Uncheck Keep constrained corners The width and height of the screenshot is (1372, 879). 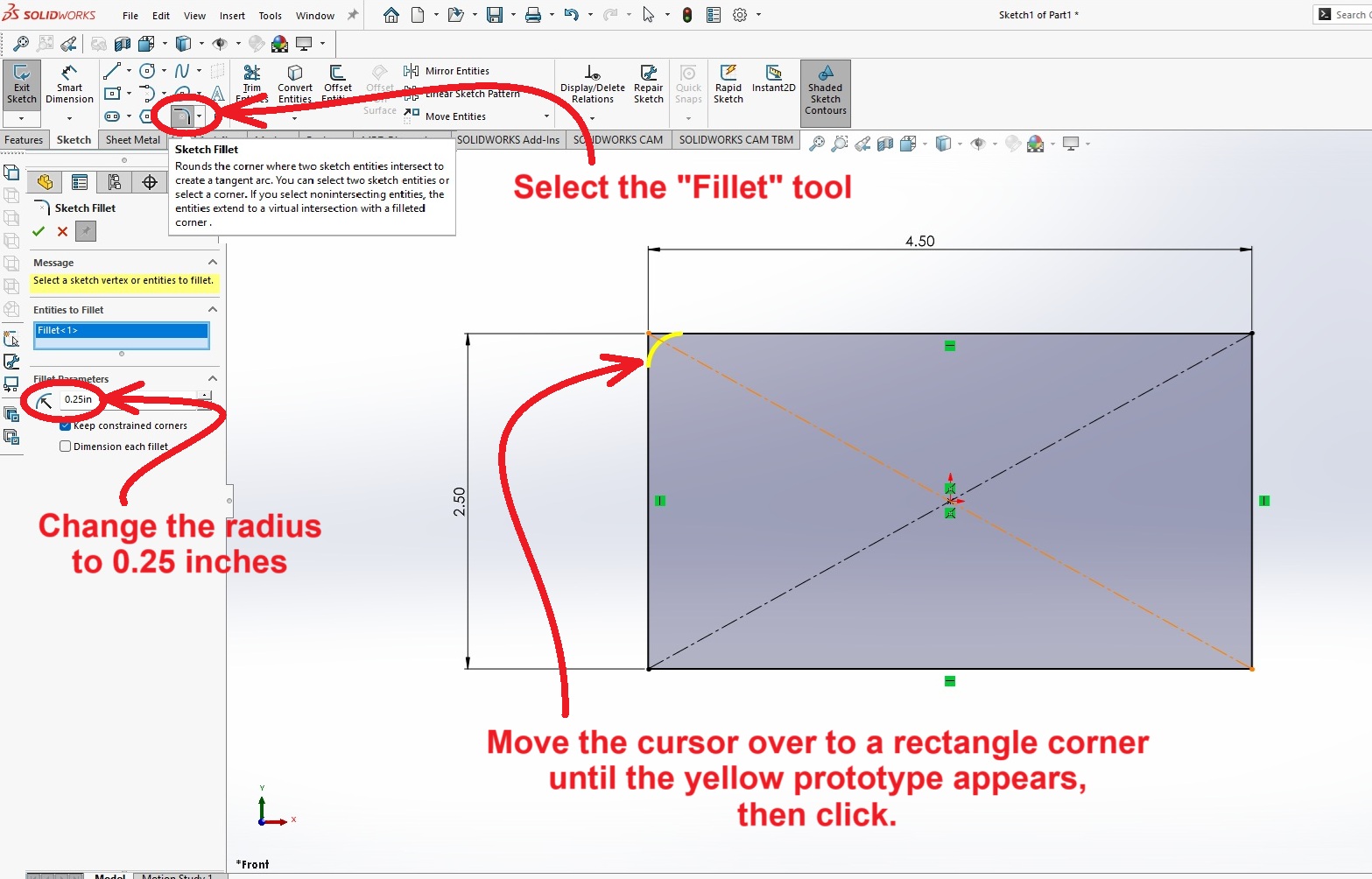coord(66,425)
